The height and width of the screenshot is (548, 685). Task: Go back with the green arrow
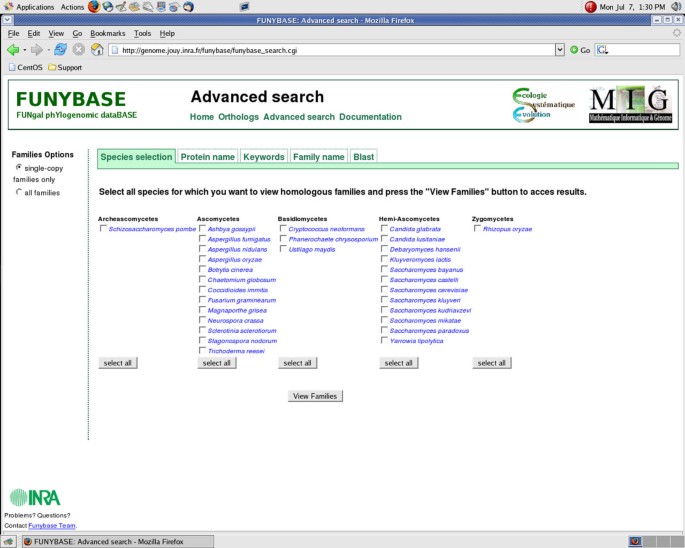point(13,50)
